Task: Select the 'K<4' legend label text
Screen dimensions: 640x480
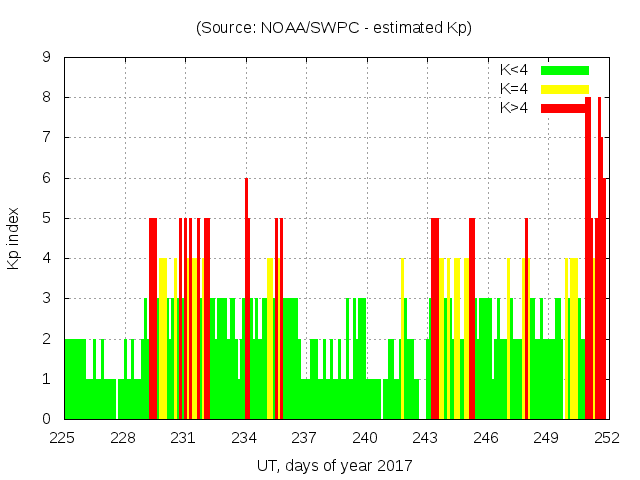Action: (514, 70)
